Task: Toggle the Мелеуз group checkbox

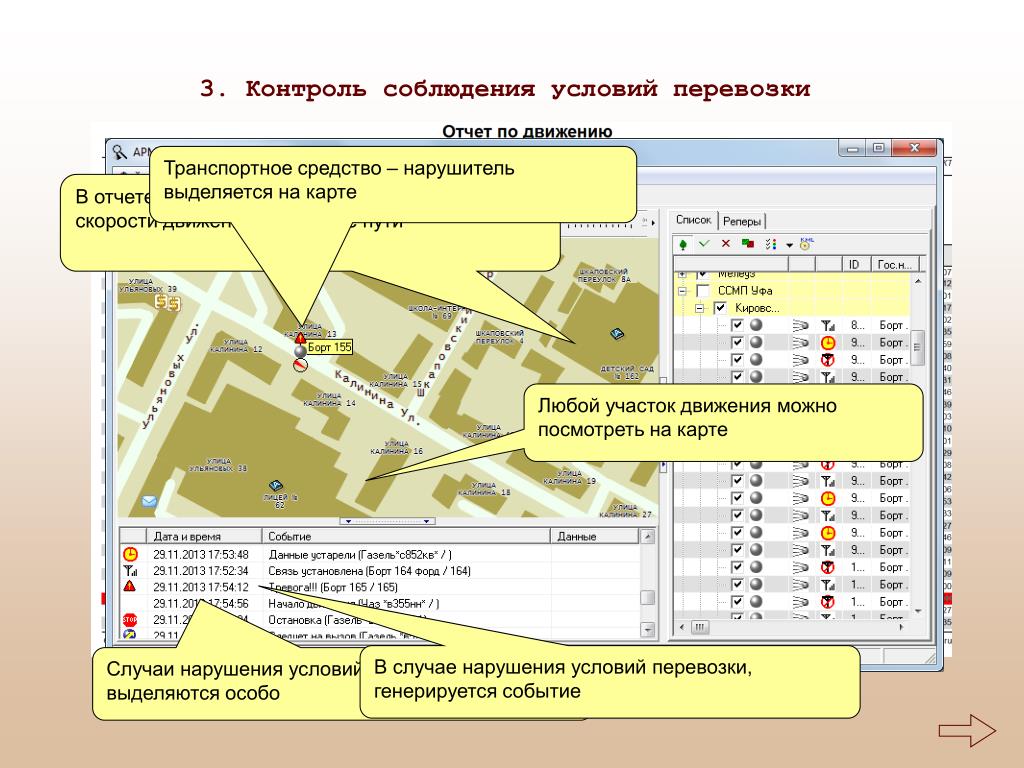Action: (703, 274)
